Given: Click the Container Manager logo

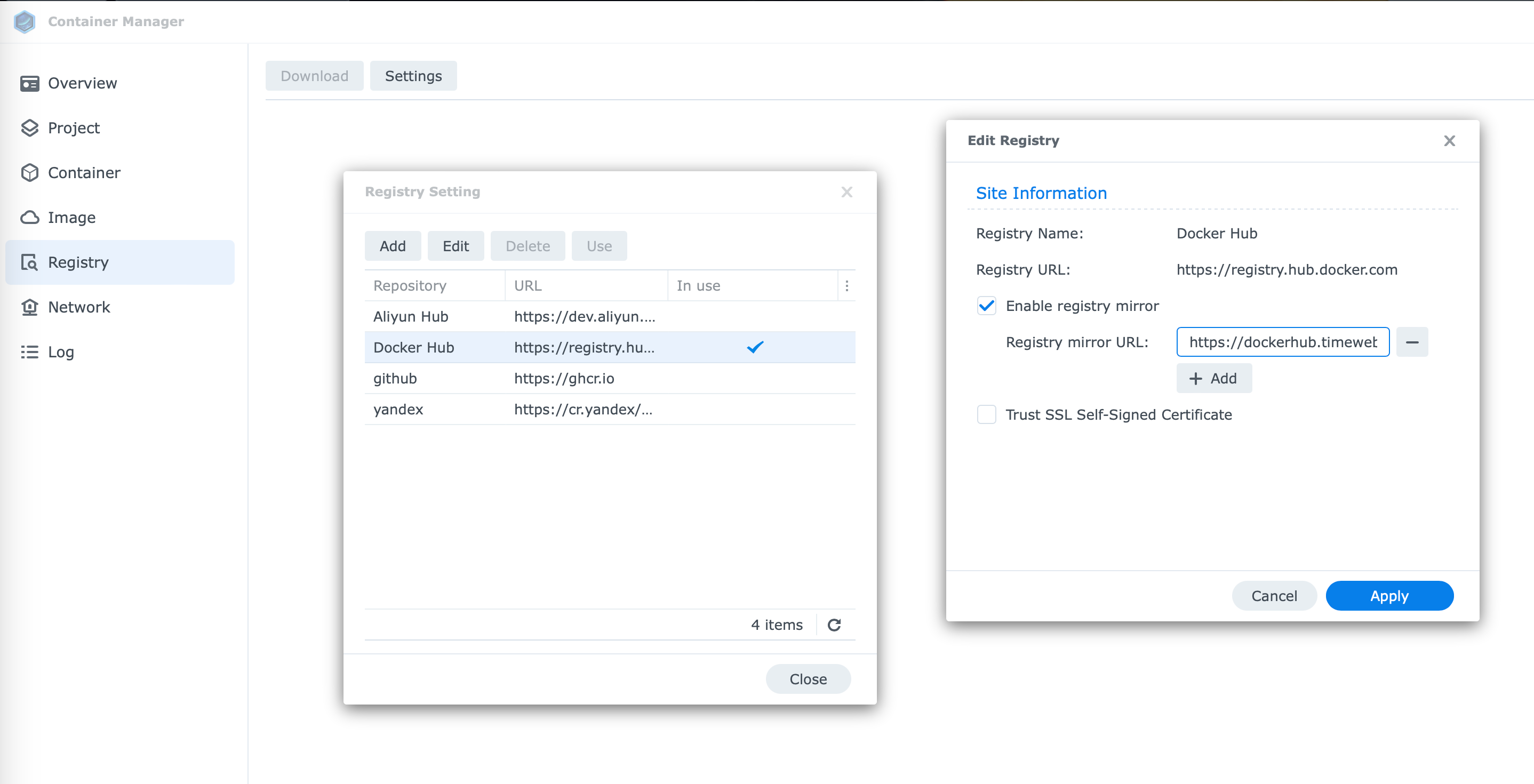Looking at the screenshot, I should 25,21.
